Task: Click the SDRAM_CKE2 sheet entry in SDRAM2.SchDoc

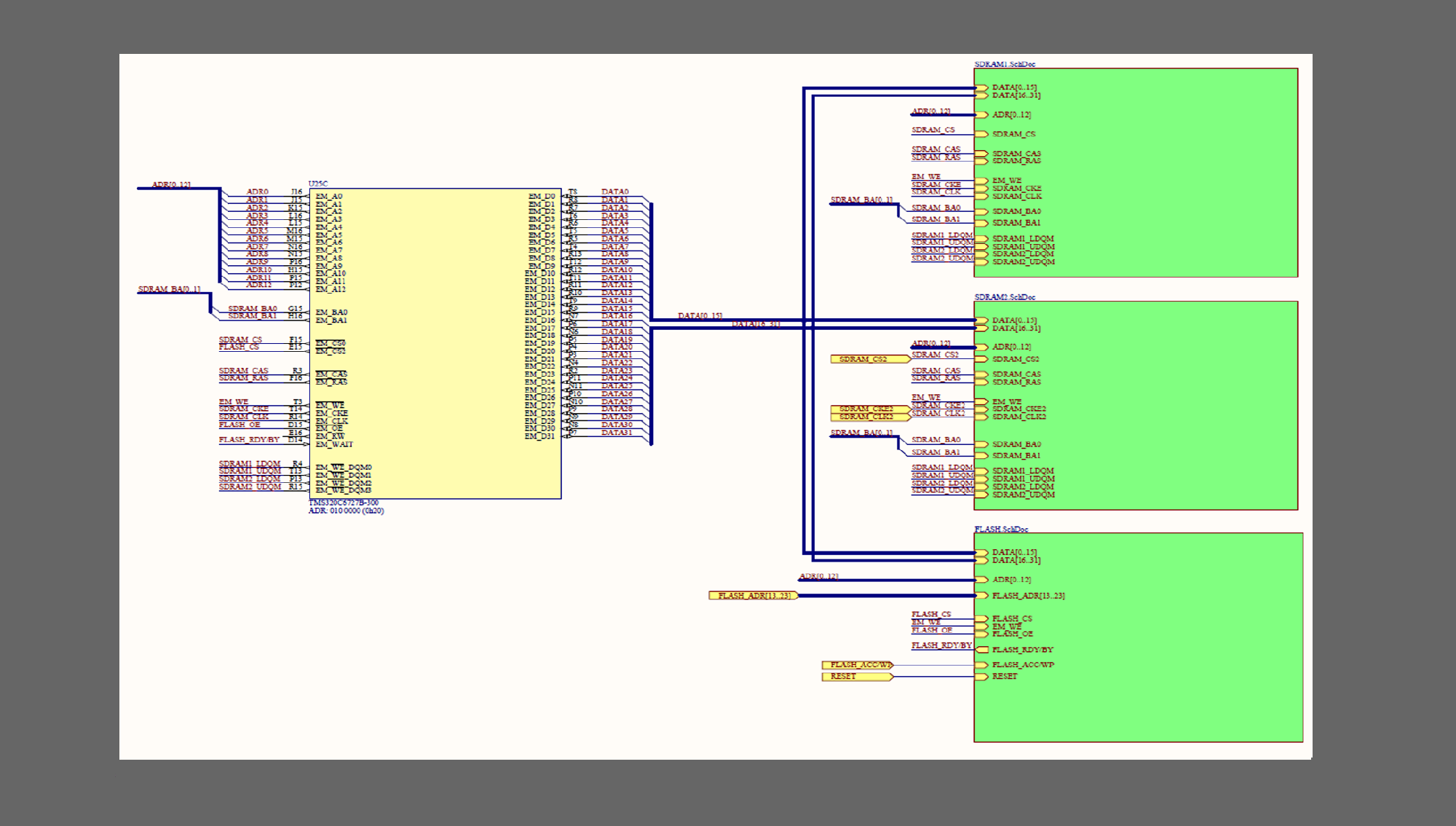Action: pyautogui.click(x=1011, y=409)
